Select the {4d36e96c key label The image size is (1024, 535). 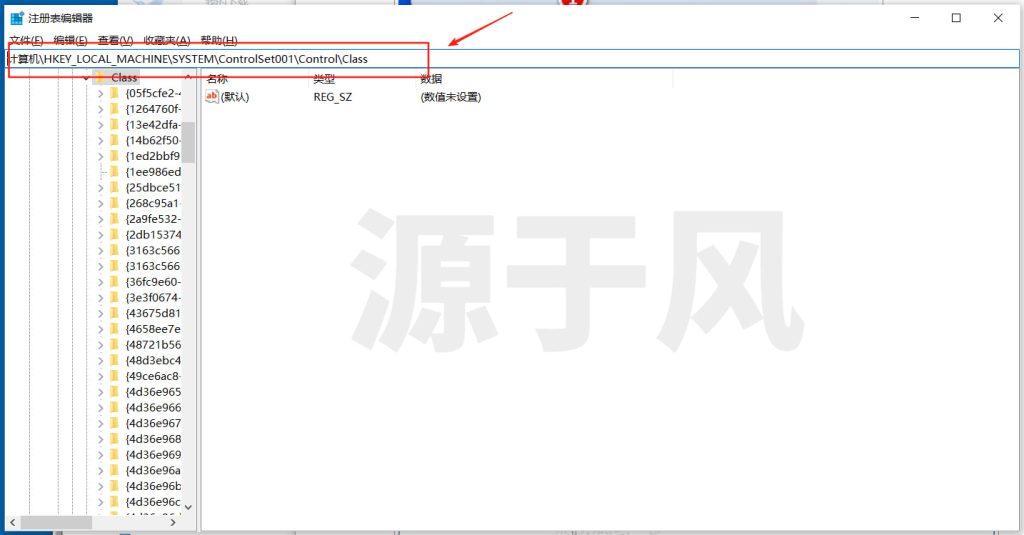pyautogui.click(x=153, y=502)
